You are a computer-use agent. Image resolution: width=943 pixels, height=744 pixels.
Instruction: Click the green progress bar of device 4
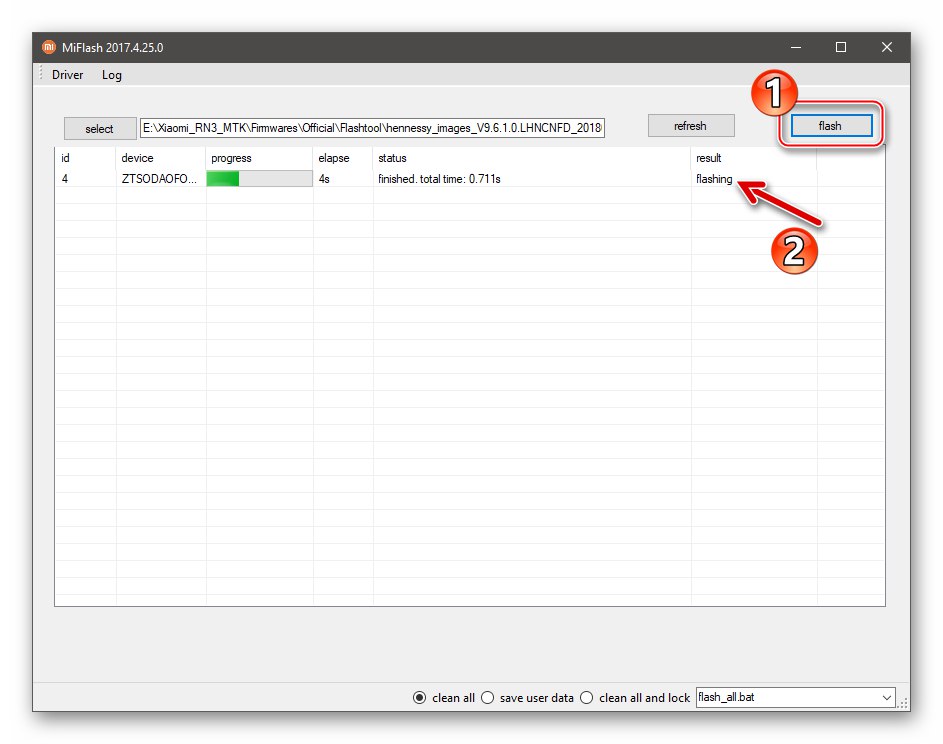(x=259, y=179)
